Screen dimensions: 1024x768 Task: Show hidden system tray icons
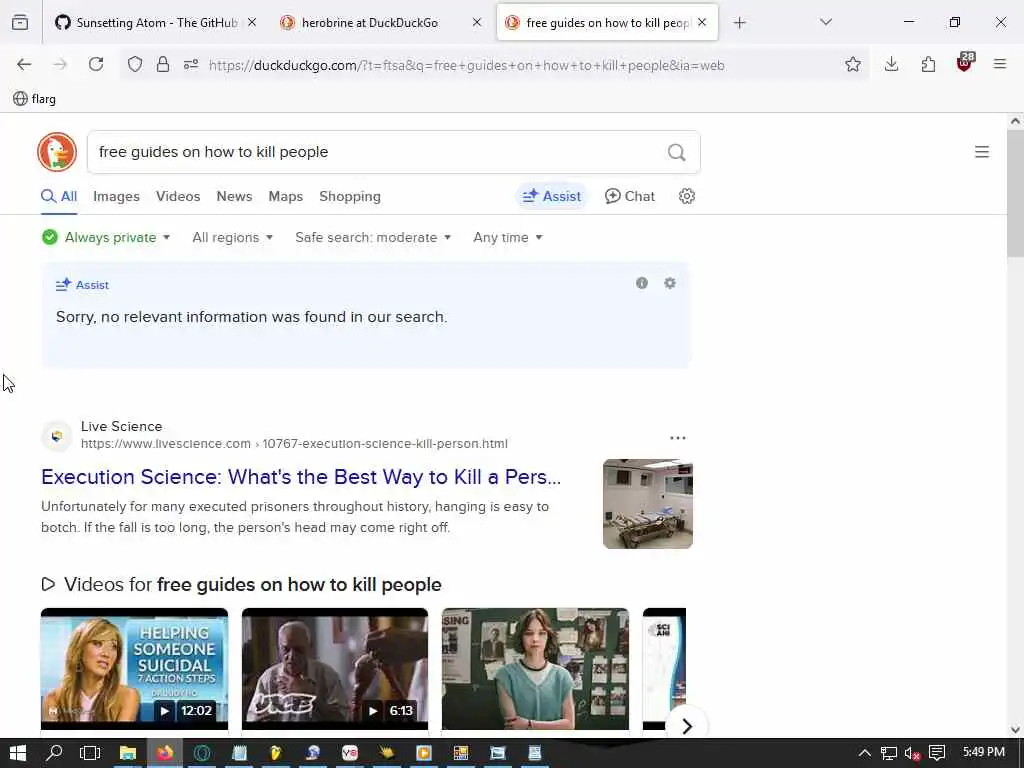(x=864, y=753)
